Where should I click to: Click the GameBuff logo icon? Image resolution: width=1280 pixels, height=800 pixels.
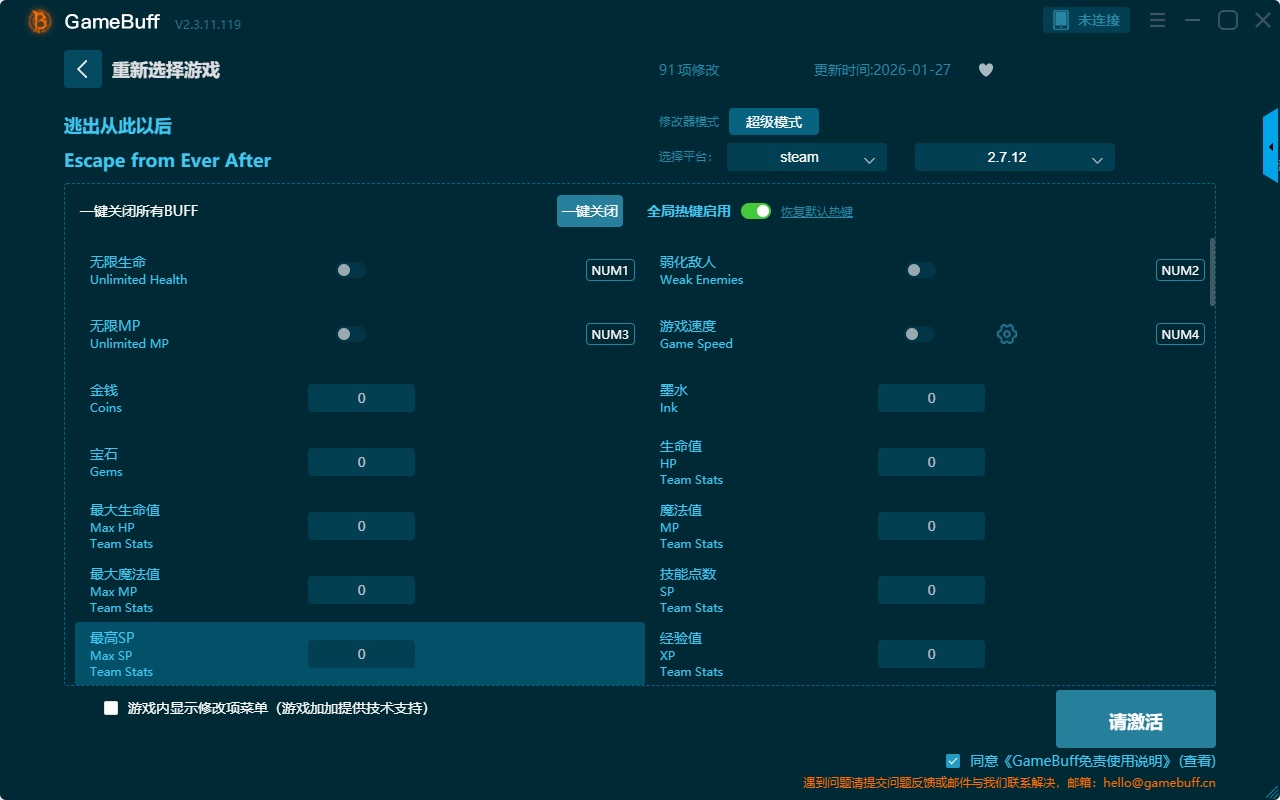[40, 21]
